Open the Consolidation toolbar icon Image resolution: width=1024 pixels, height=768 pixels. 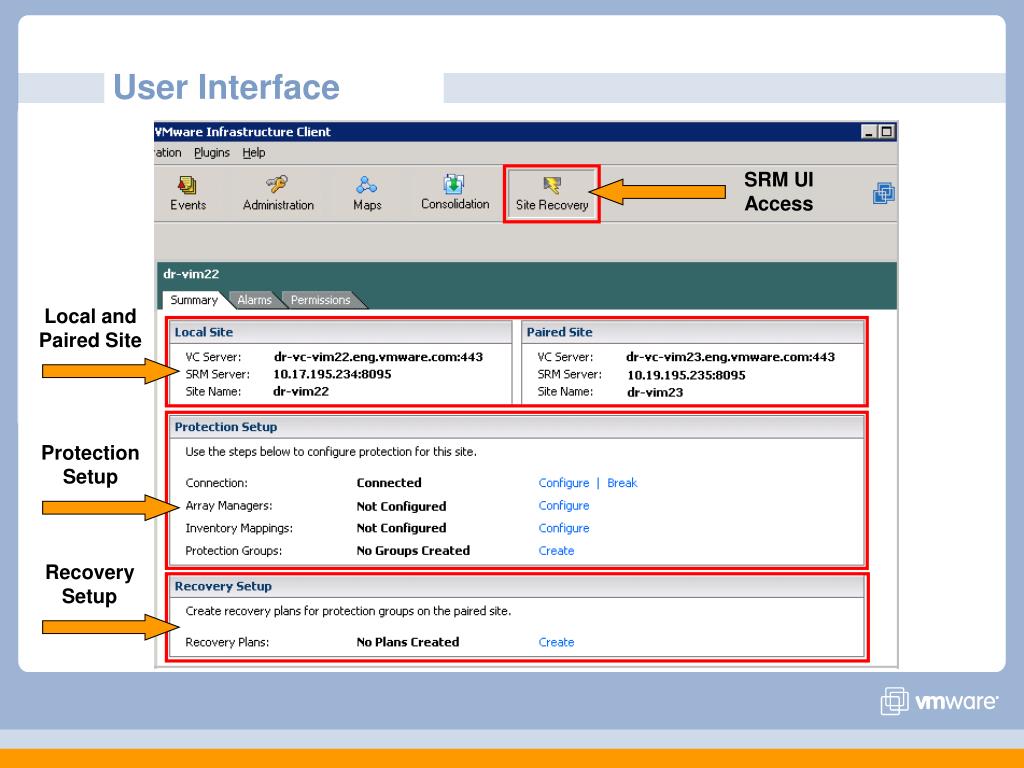455,192
